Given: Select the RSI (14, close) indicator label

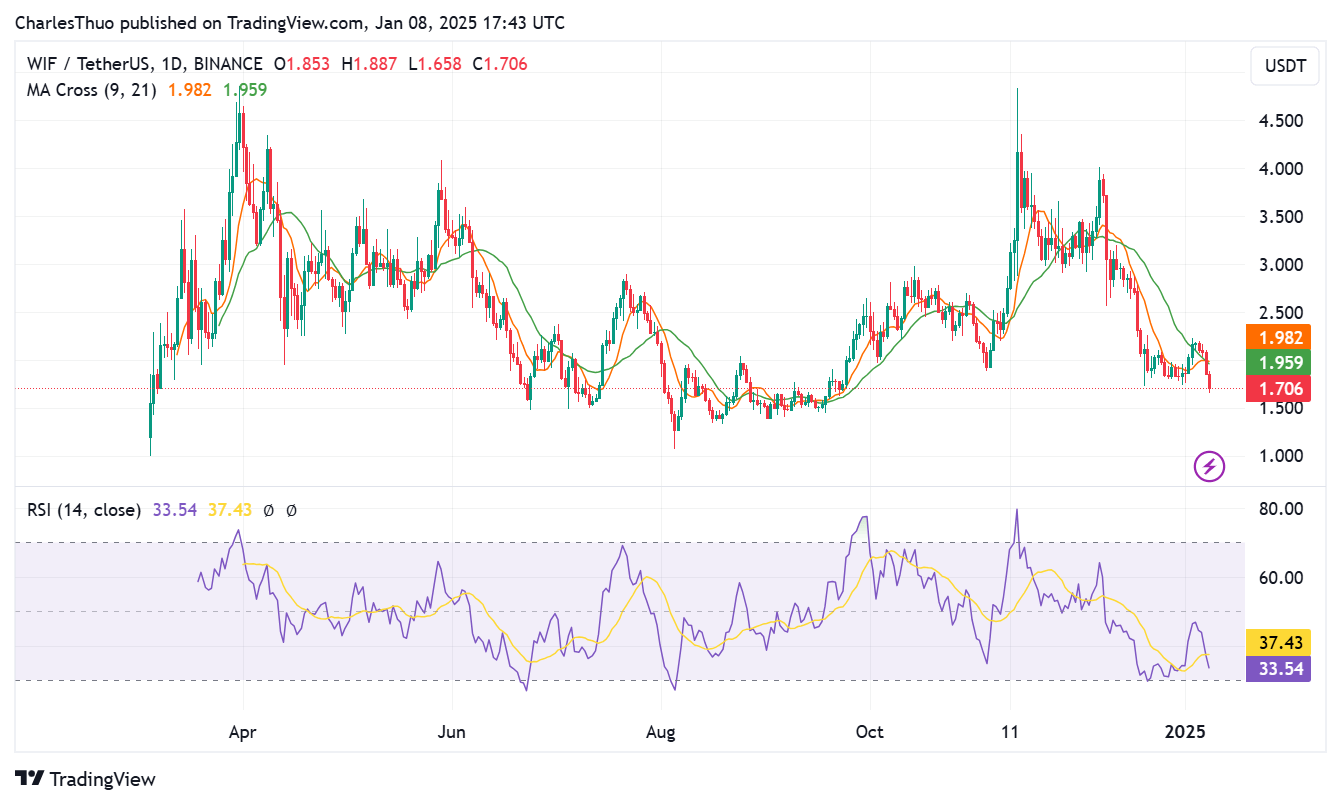Looking at the screenshot, I should coord(84,510).
